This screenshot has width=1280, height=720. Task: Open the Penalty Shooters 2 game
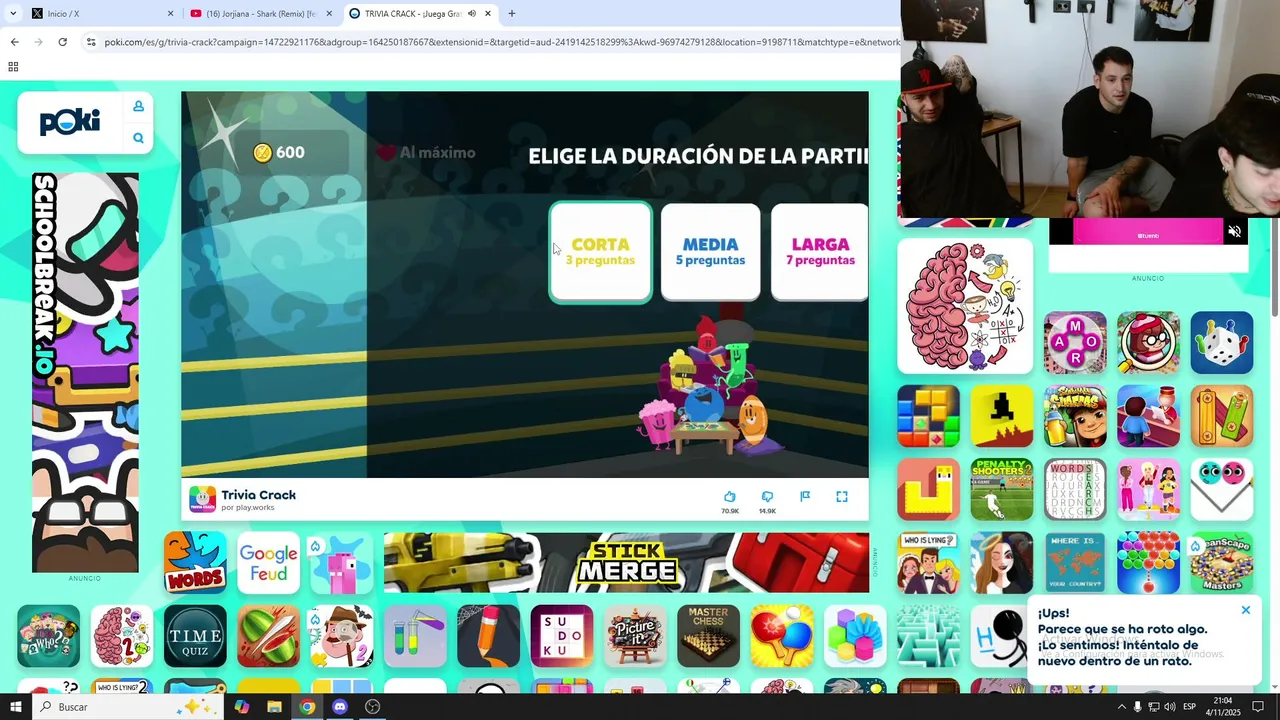click(x=1002, y=489)
